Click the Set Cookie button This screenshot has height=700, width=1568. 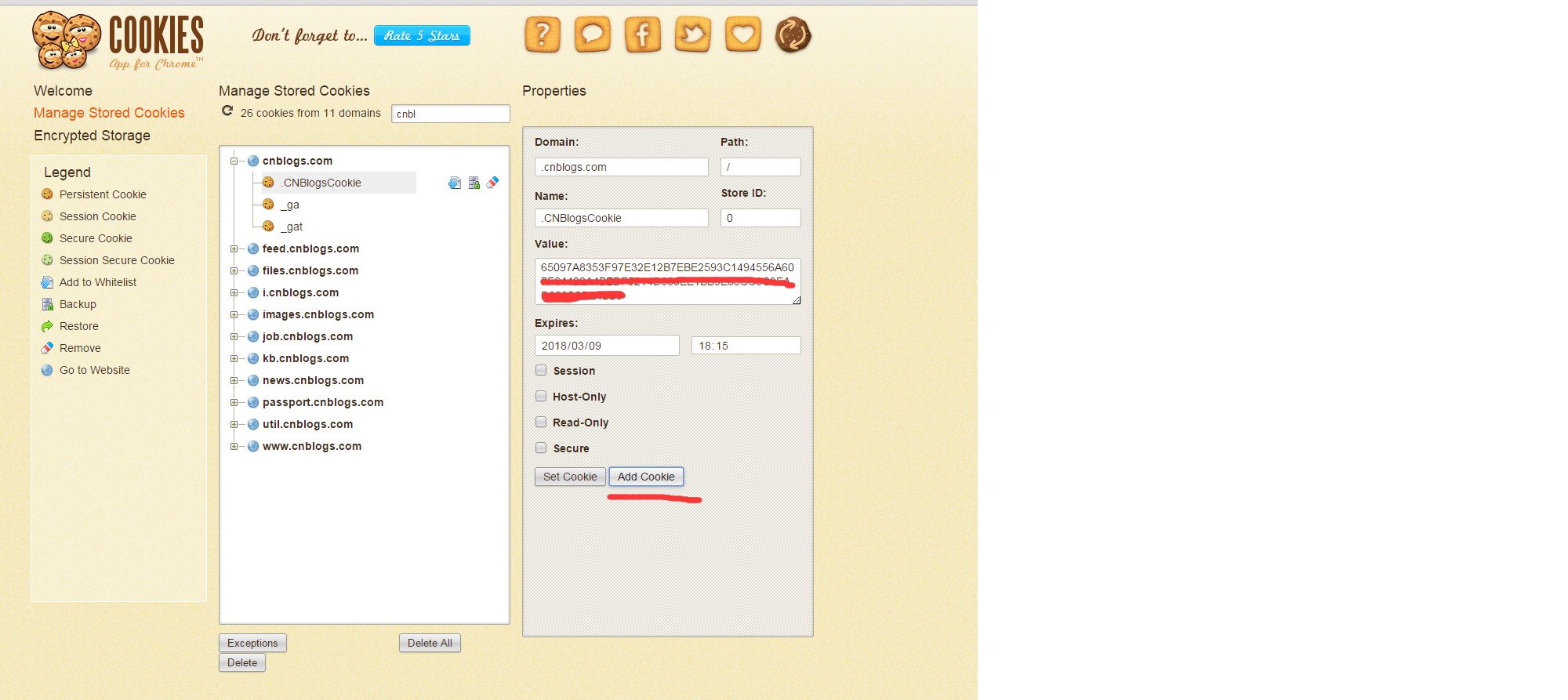click(570, 477)
